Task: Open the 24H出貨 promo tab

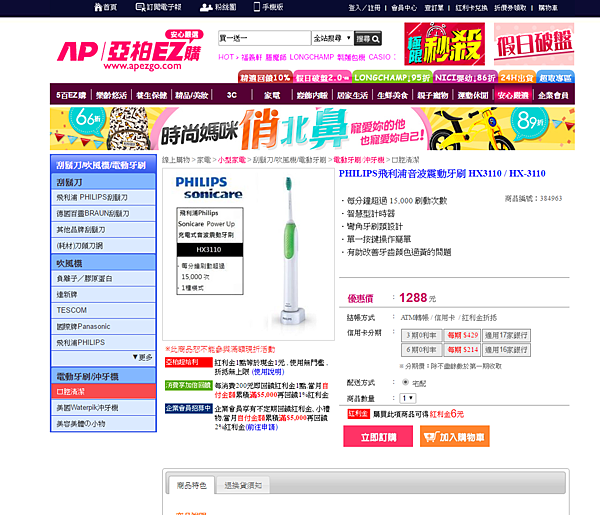Action: [x=517, y=77]
